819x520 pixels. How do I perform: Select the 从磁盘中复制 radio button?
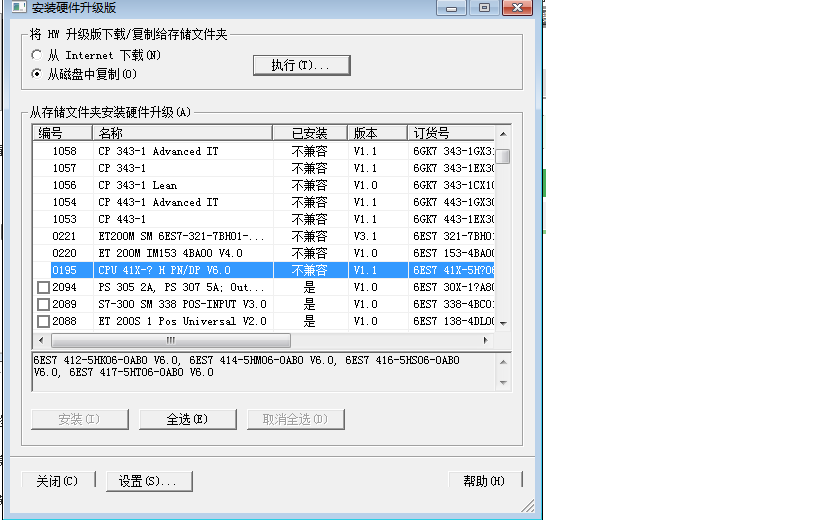37,74
